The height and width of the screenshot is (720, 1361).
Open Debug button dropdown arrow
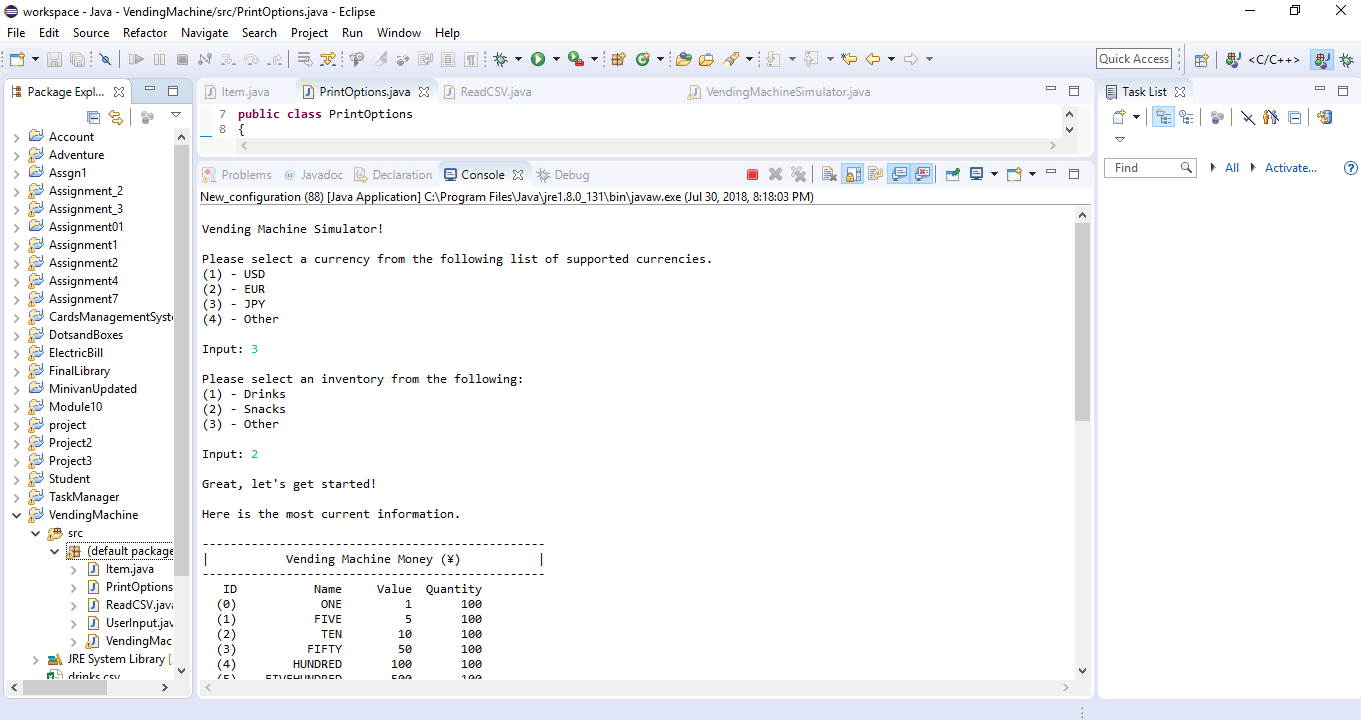[518, 59]
